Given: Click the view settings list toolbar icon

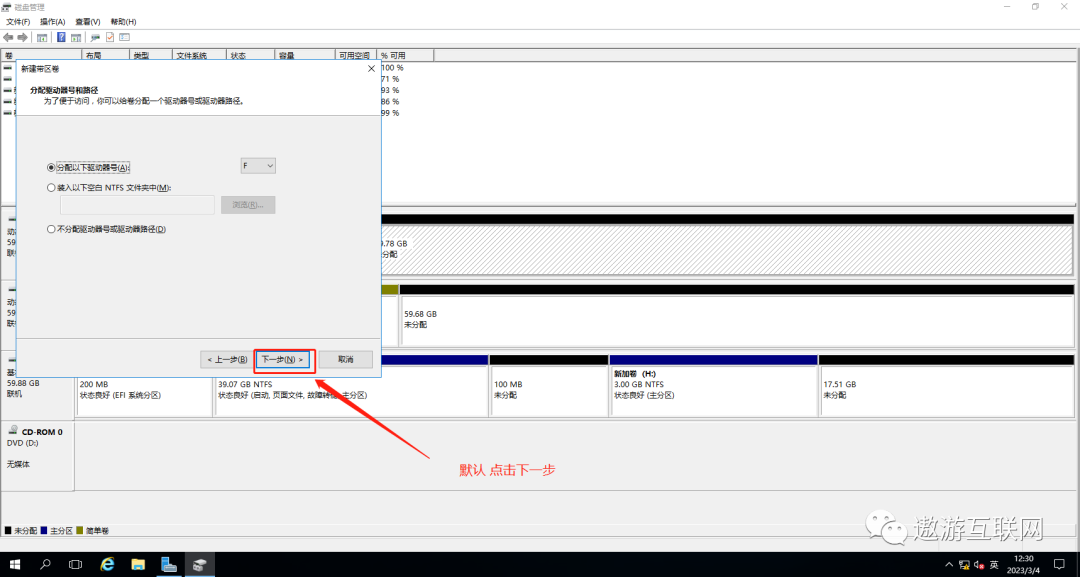Looking at the screenshot, I should [125, 37].
